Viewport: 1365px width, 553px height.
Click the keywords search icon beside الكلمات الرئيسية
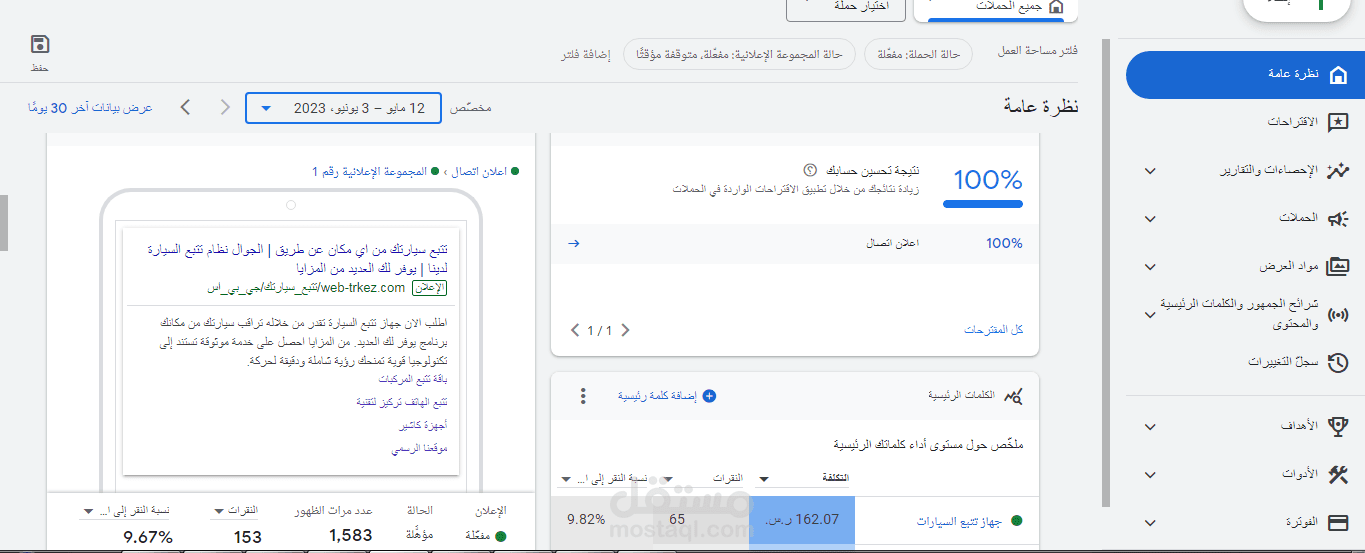(1013, 396)
